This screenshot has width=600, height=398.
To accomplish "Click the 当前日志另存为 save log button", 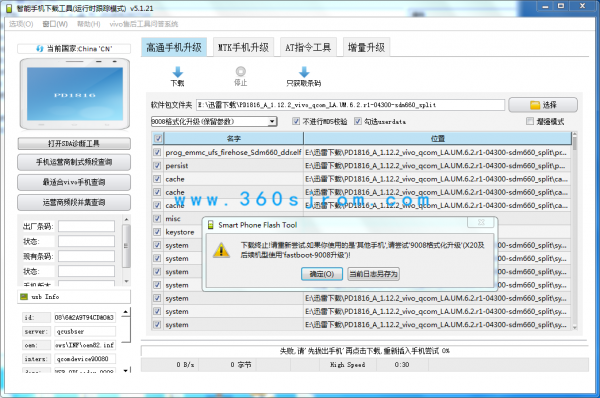I will point(373,274).
